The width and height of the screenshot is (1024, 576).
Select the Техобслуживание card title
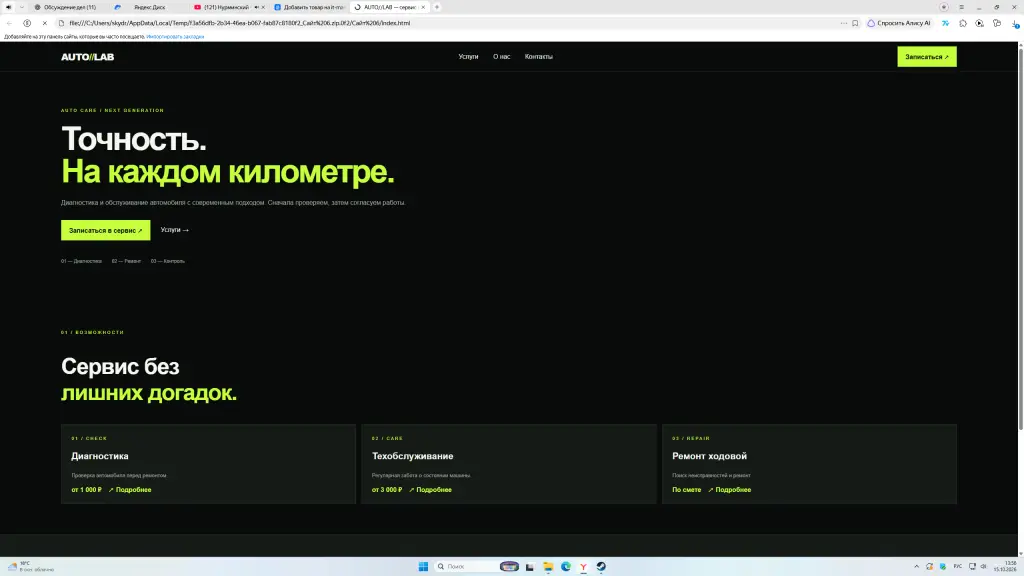[x=413, y=456]
